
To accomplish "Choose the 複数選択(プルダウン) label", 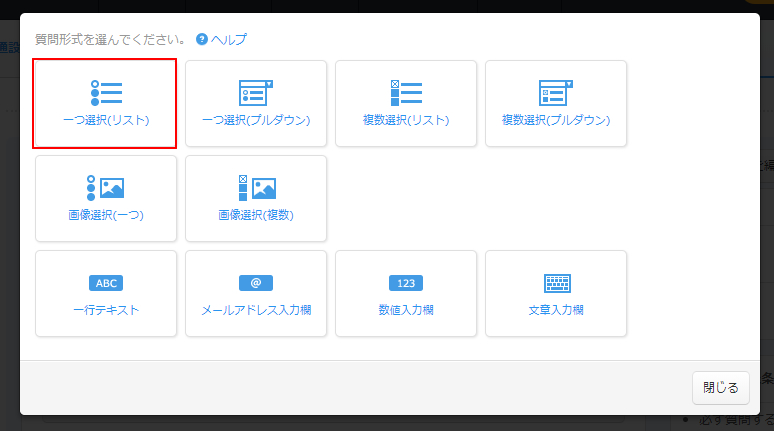I will (556, 120).
